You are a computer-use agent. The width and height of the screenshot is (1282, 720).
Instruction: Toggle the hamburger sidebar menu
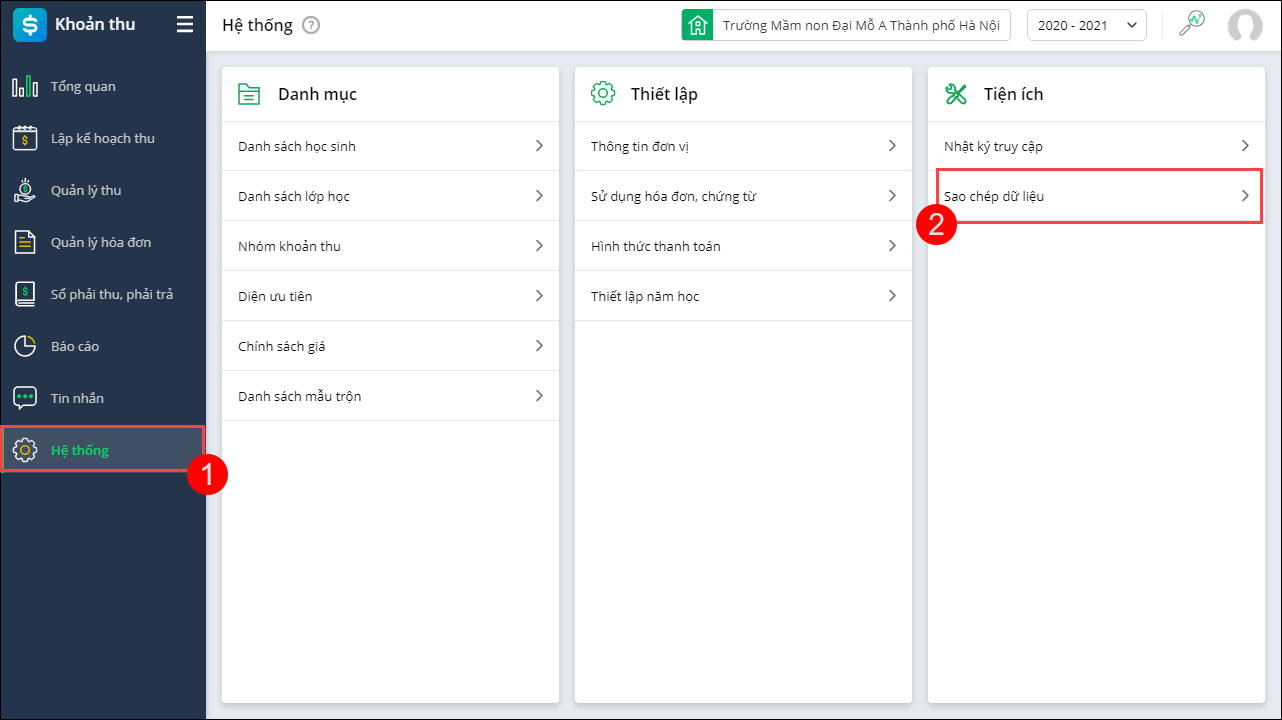pyautogui.click(x=185, y=25)
